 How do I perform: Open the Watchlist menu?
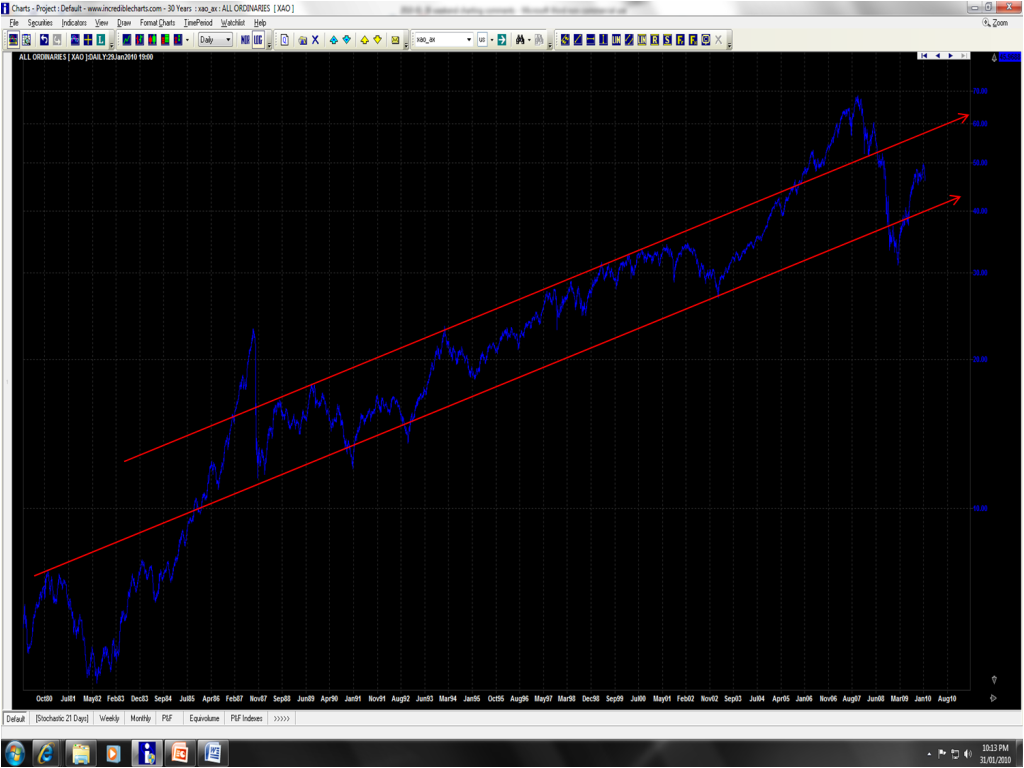232,23
